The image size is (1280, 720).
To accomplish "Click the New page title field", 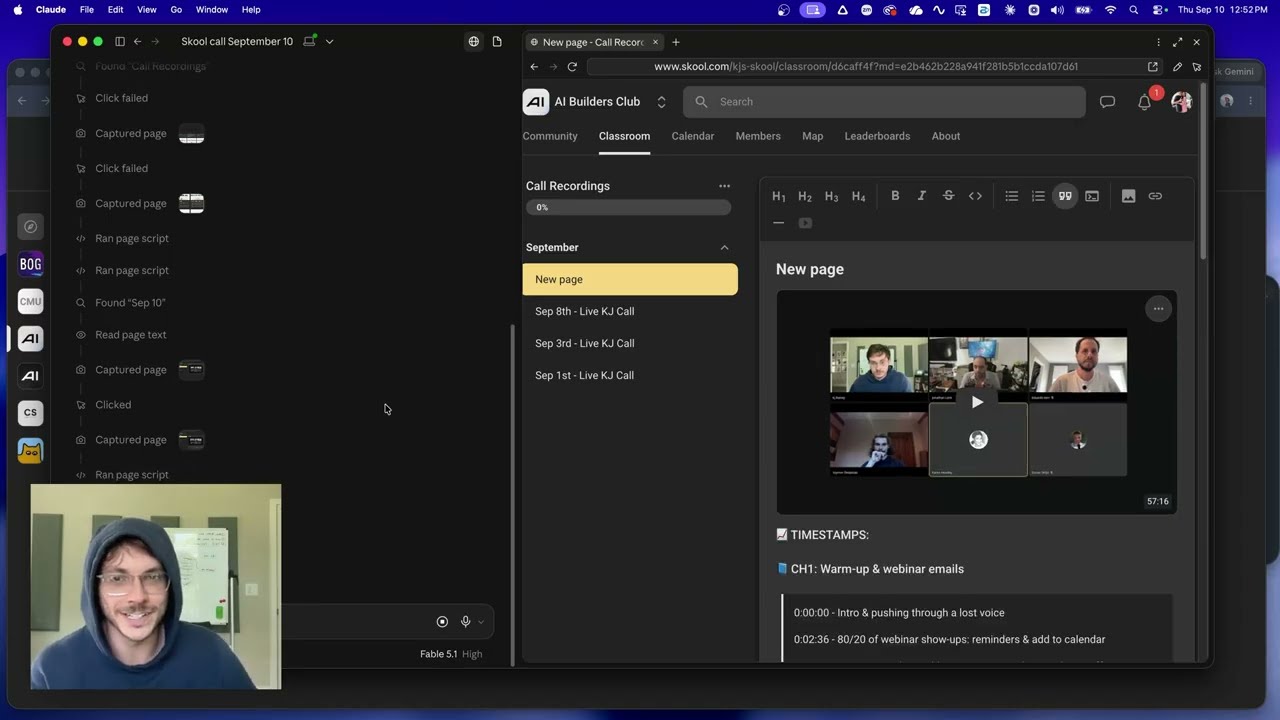I will [x=810, y=269].
